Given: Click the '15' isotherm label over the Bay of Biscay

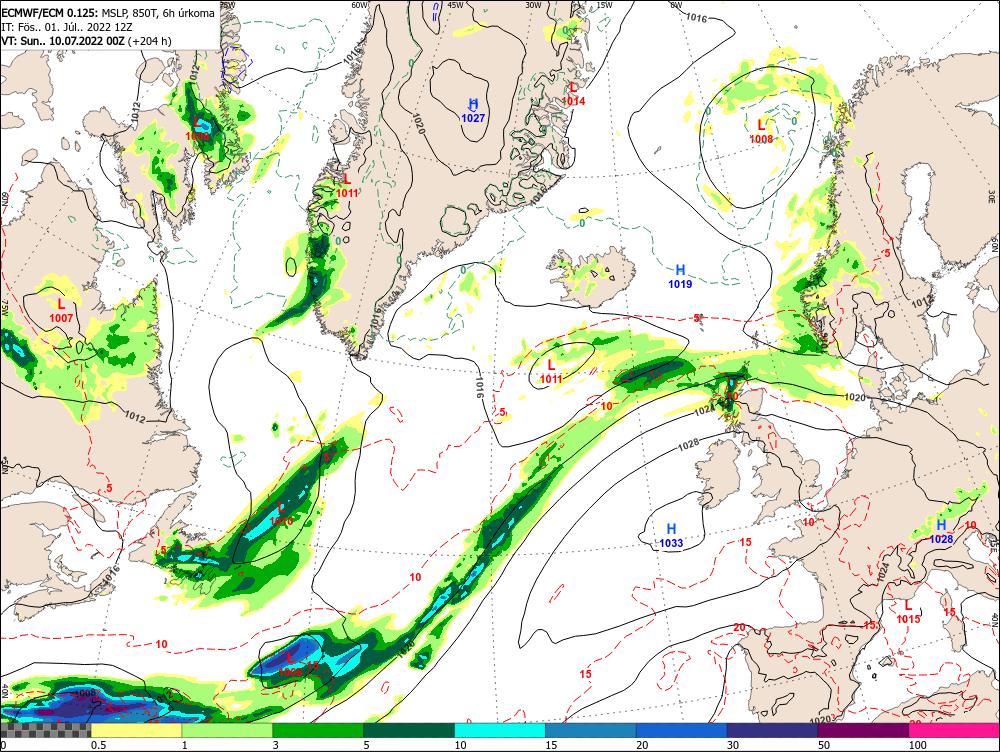Looking at the screenshot, I should (x=745, y=542).
